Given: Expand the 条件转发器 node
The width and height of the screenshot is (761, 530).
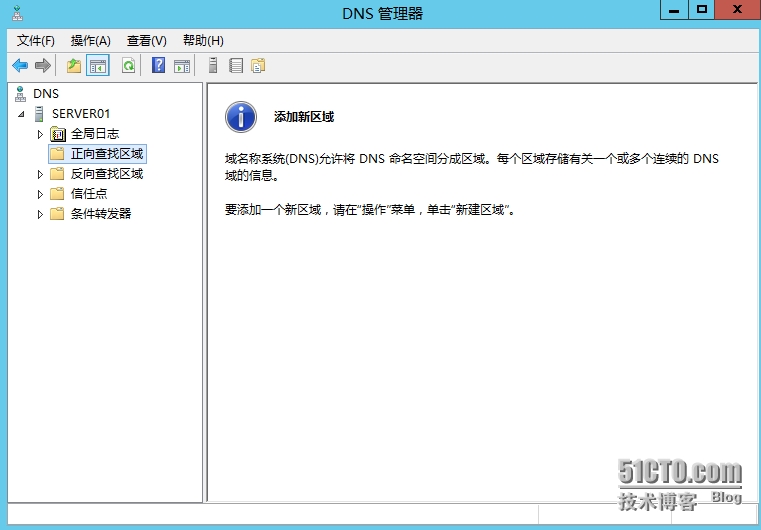Looking at the screenshot, I should 40,214.
